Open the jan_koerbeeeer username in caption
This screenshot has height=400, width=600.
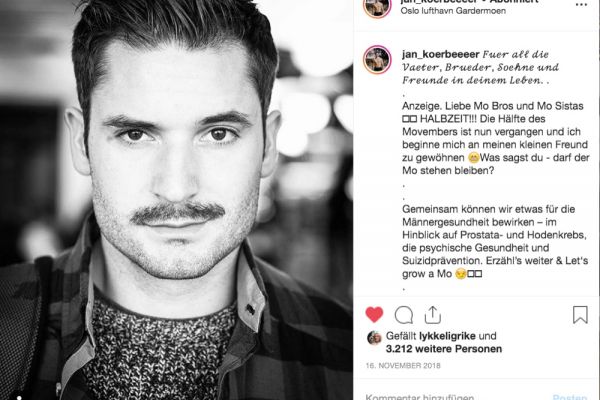[x=440, y=54]
